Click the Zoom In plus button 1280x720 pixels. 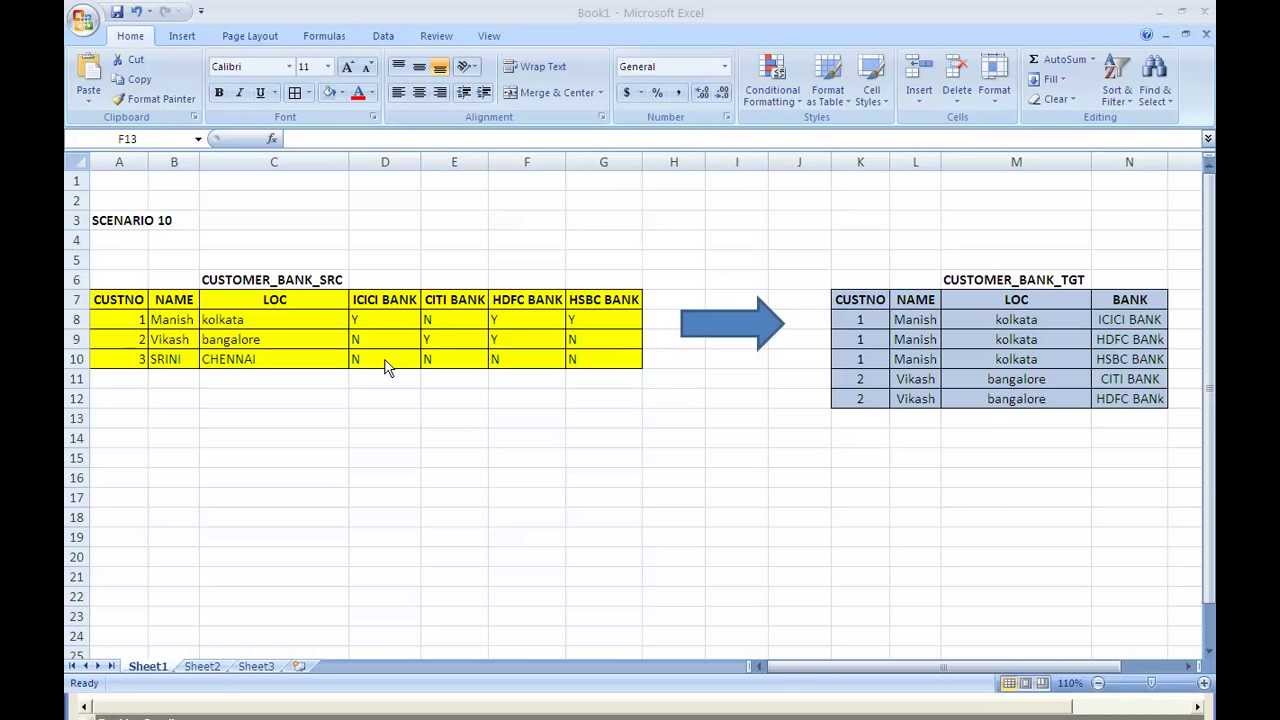1204,683
